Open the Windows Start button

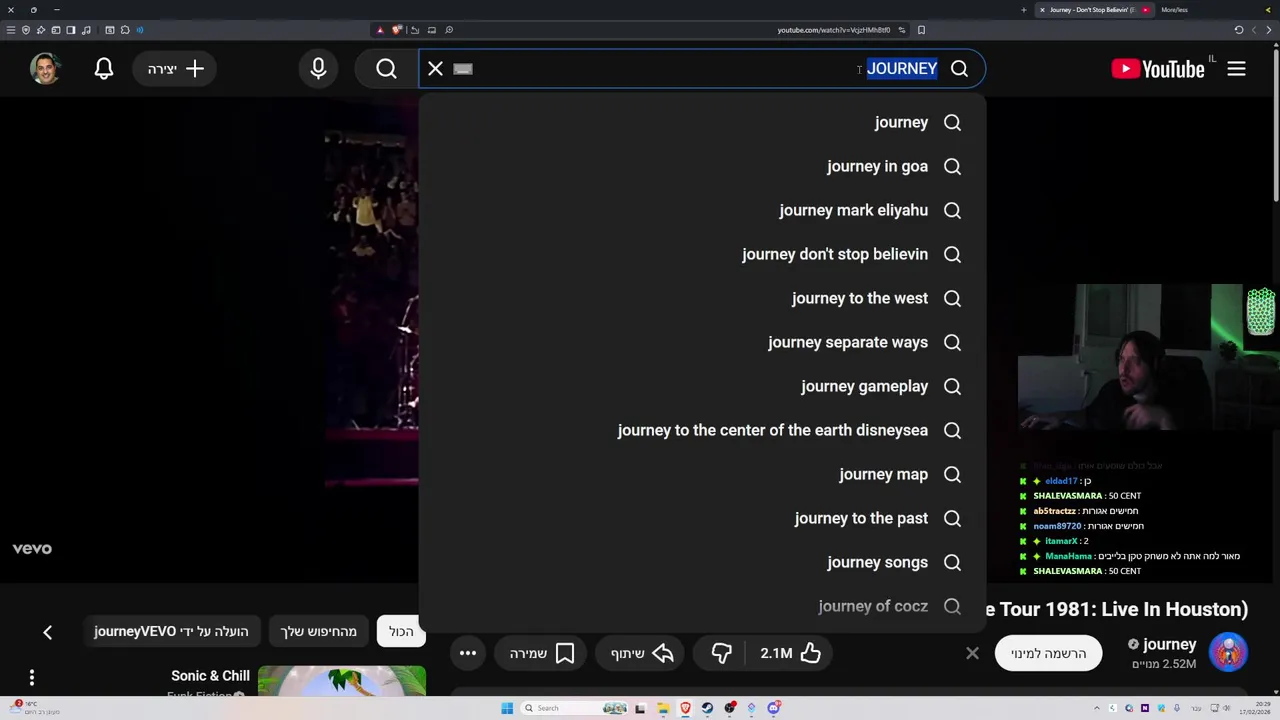[x=507, y=708]
